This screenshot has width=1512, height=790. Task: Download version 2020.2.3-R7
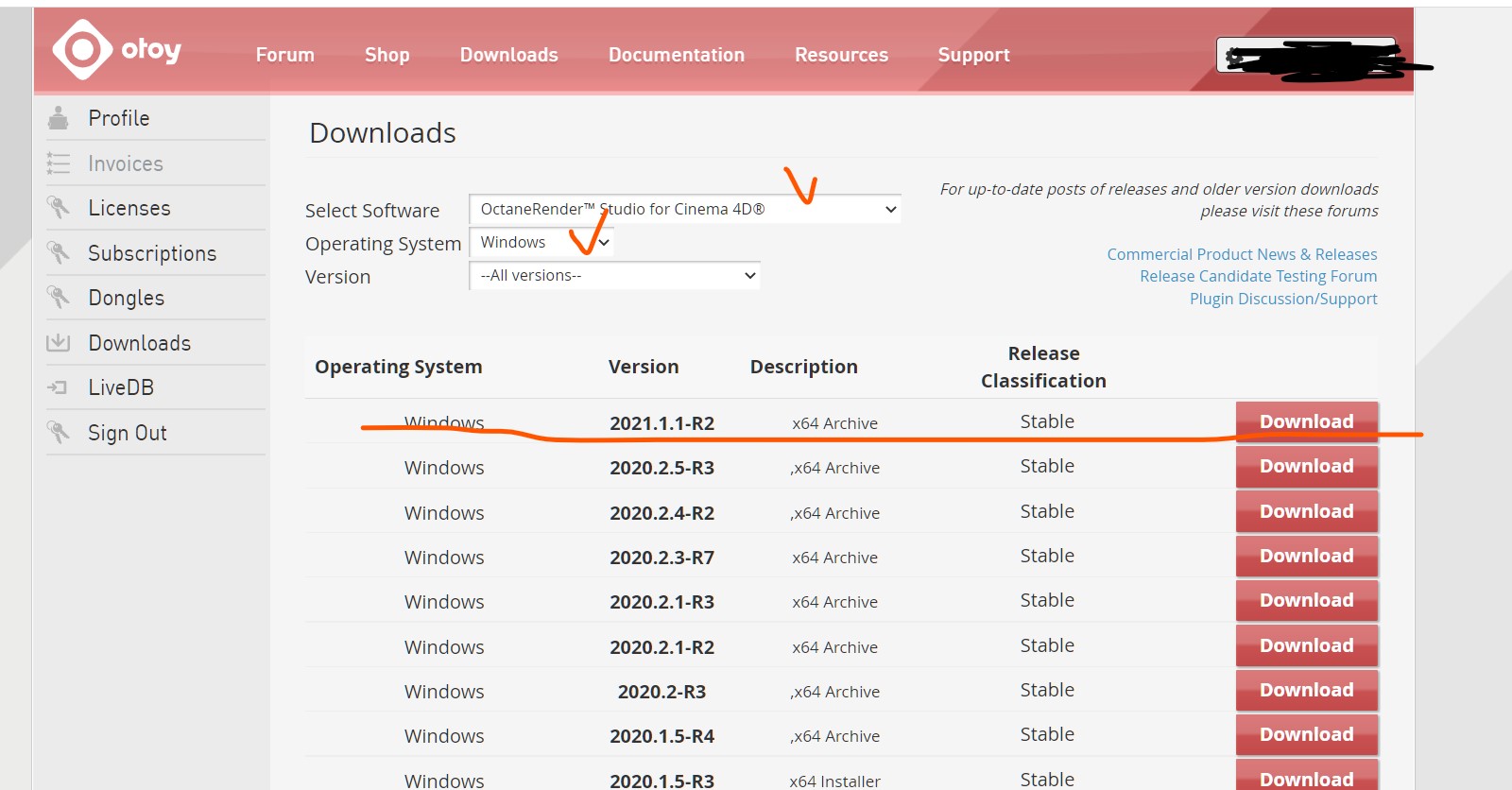[x=1307, y=556]
